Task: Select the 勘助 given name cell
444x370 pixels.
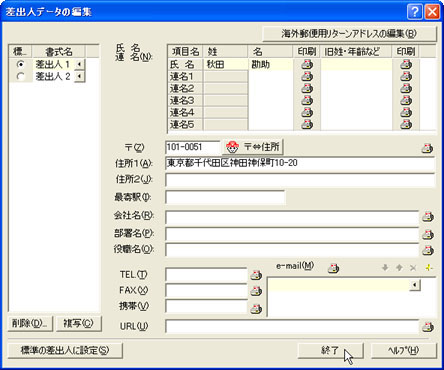Action: point(271,64)
